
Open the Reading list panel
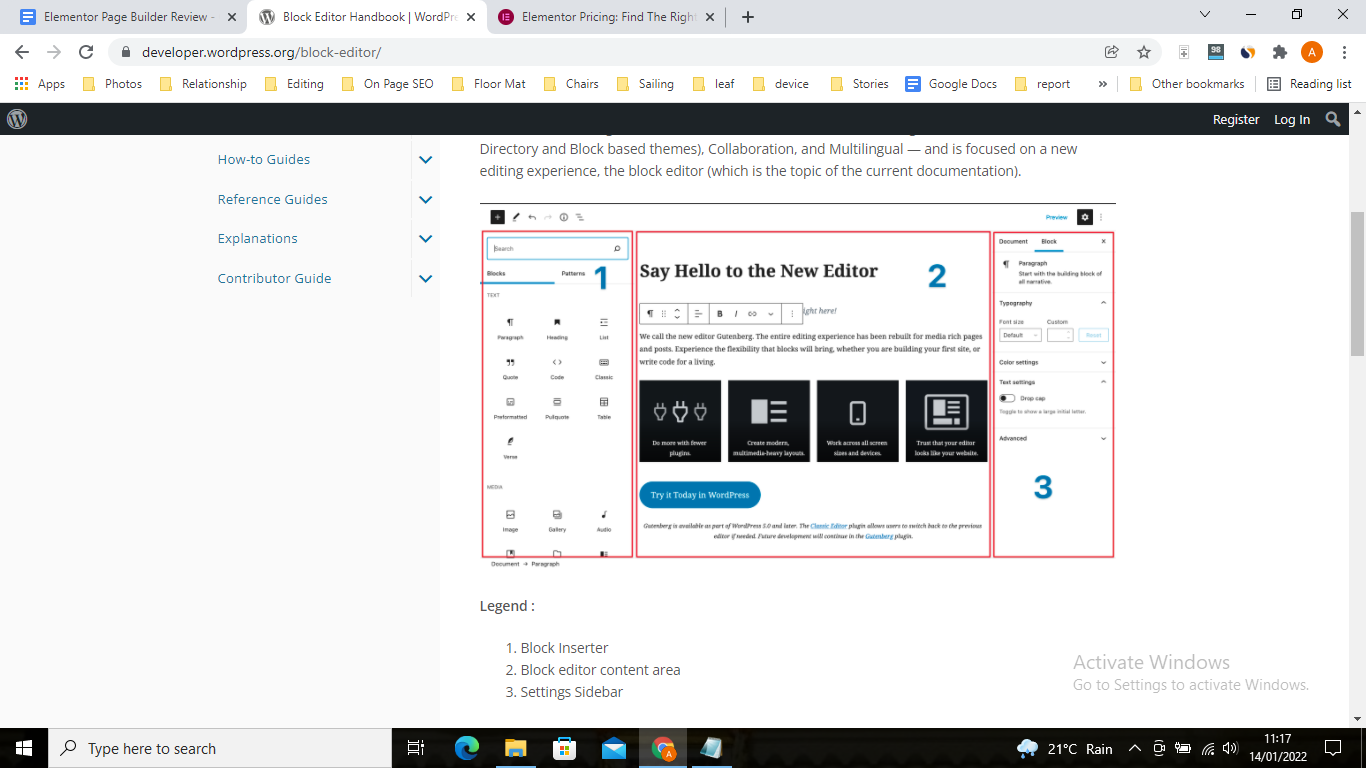tap(1309, 84)
